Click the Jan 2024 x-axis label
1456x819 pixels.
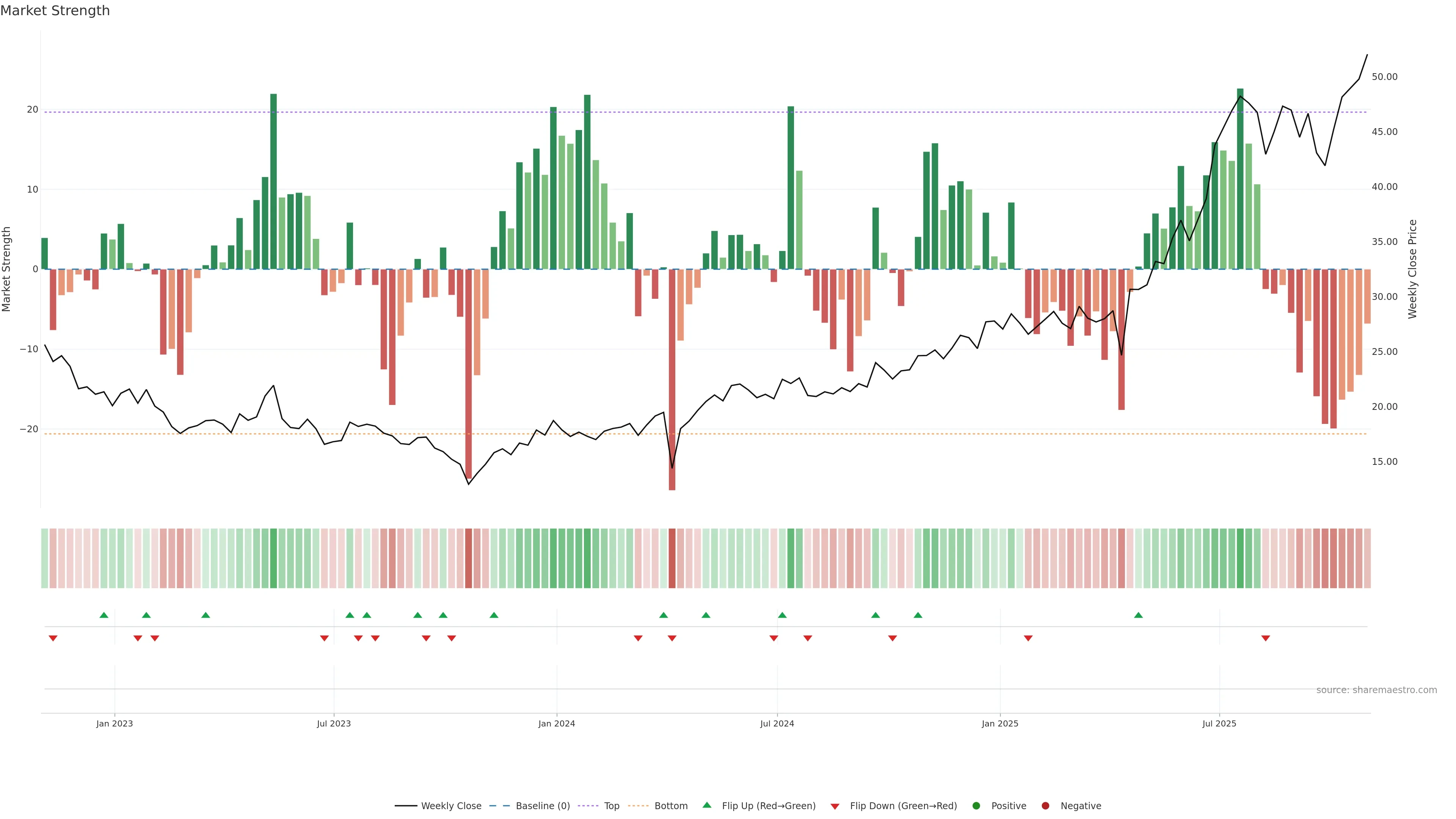pyautogui.click(x=556, y=723)
